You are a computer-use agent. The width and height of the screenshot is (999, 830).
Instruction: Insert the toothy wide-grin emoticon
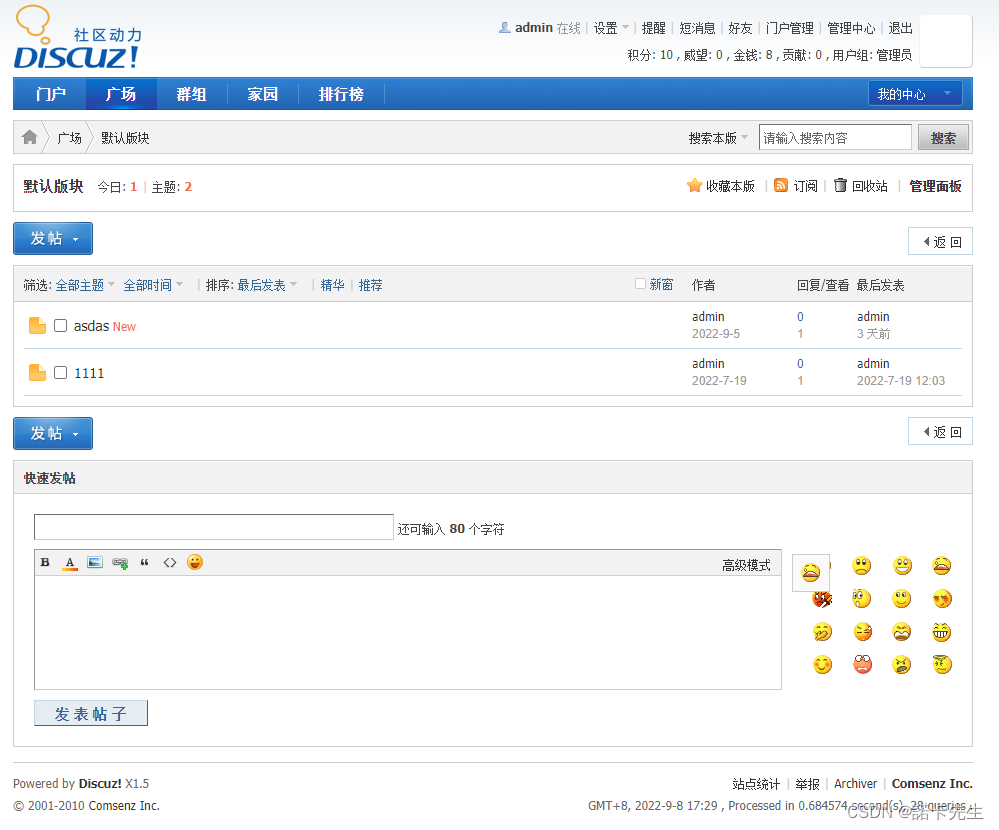click(942, 632)
